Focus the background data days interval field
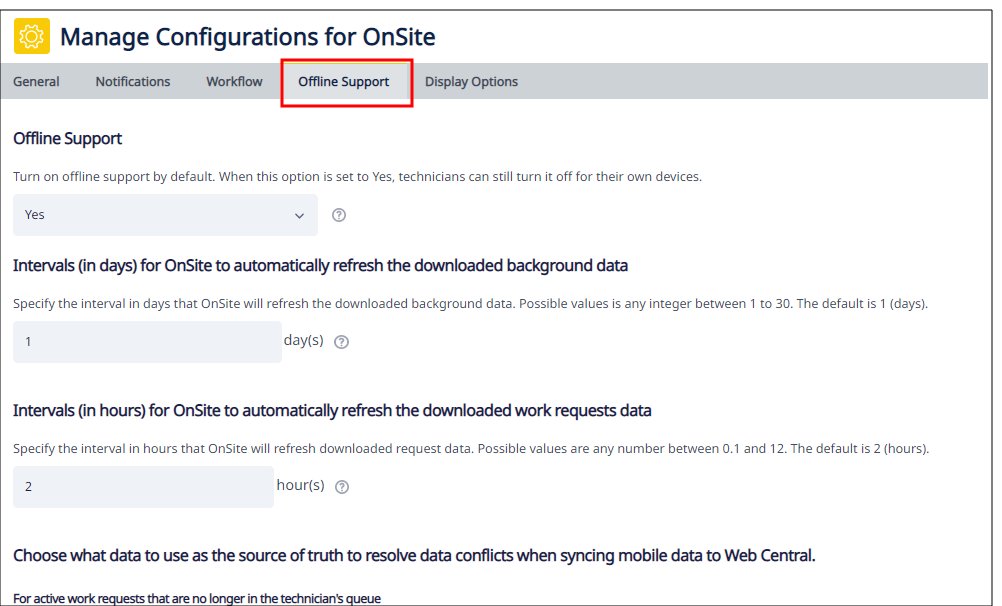The image size is (1002, 606). pyautogui.click(x=147, y=342)
